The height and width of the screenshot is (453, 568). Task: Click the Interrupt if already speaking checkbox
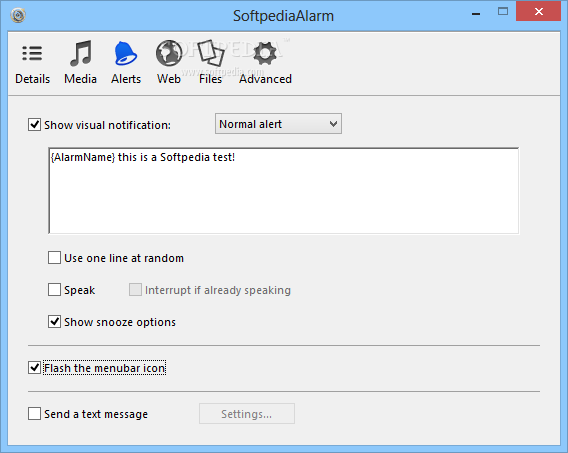(x=135, y=290)
